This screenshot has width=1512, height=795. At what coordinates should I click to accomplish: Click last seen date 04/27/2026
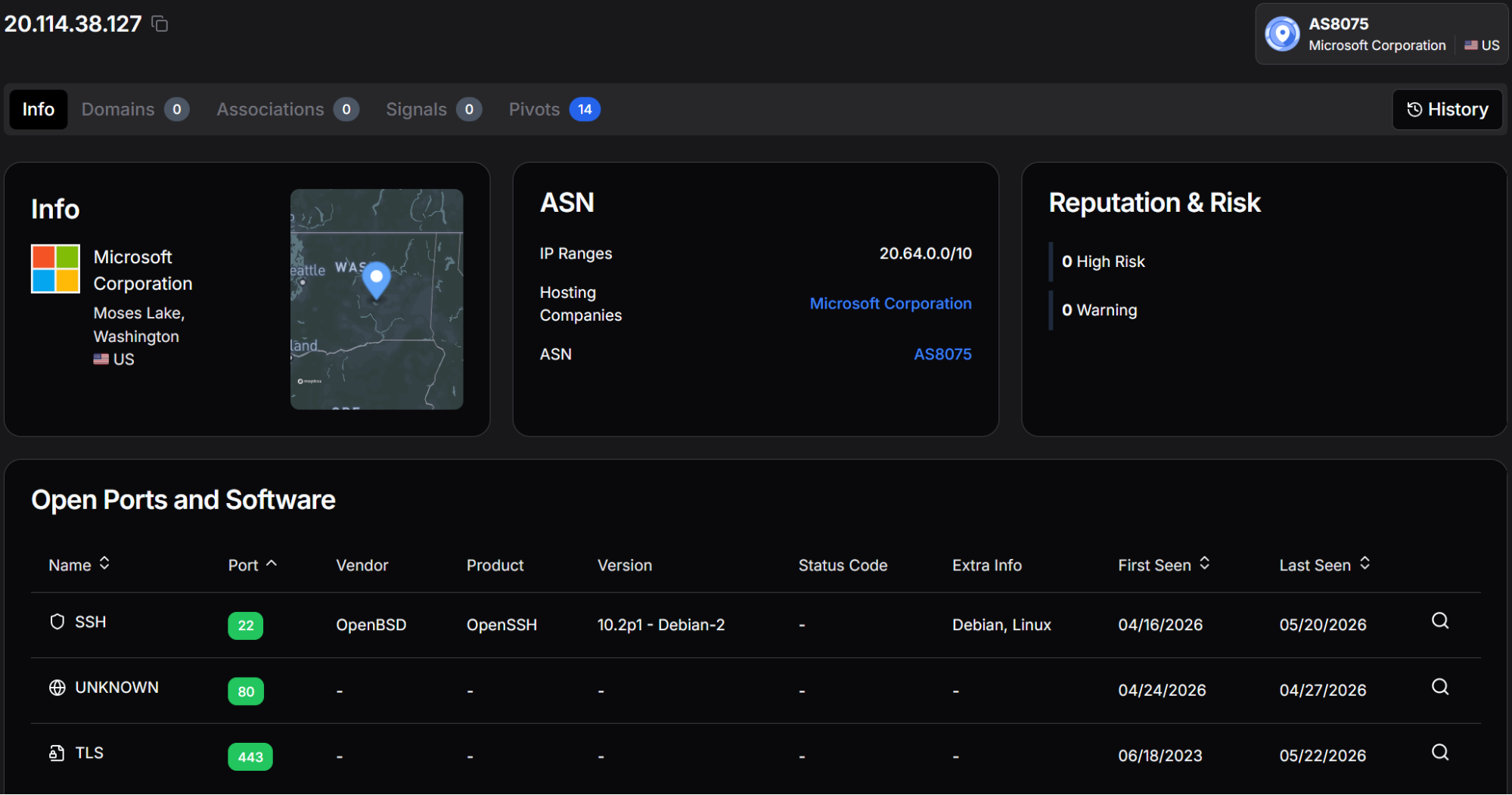pyautogui.click(x=1323, y=691)
